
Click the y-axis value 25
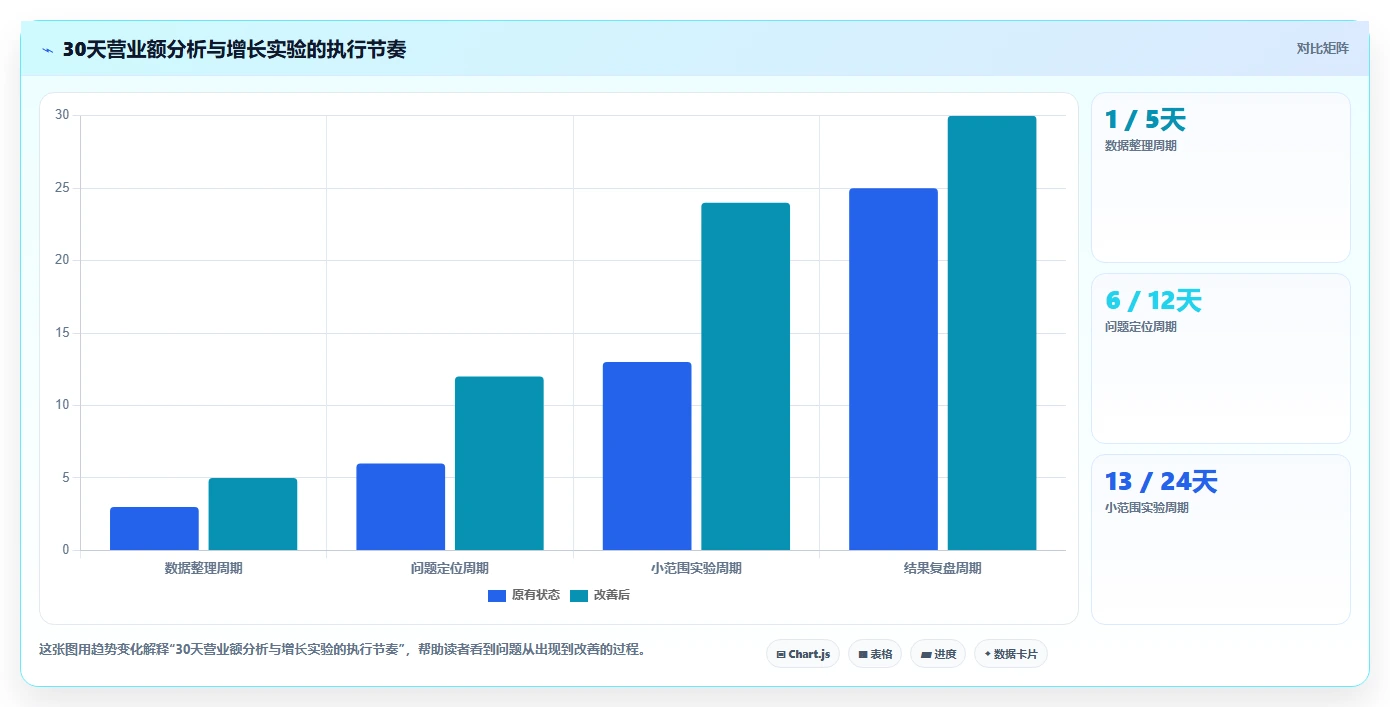[62, 188]
